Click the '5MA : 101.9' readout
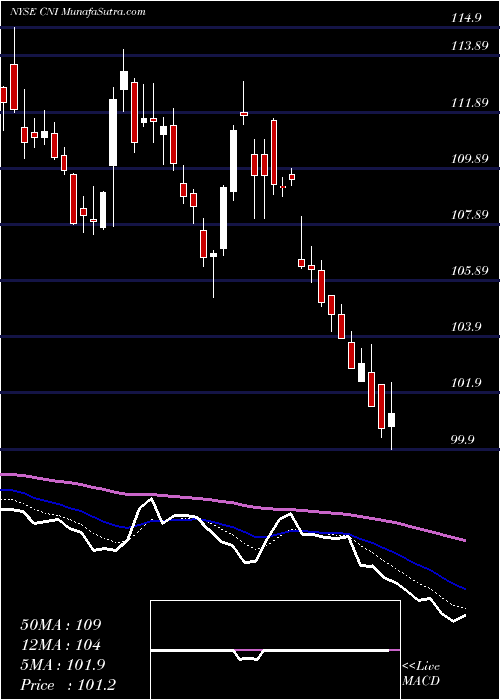 click(x=62, y=665)
